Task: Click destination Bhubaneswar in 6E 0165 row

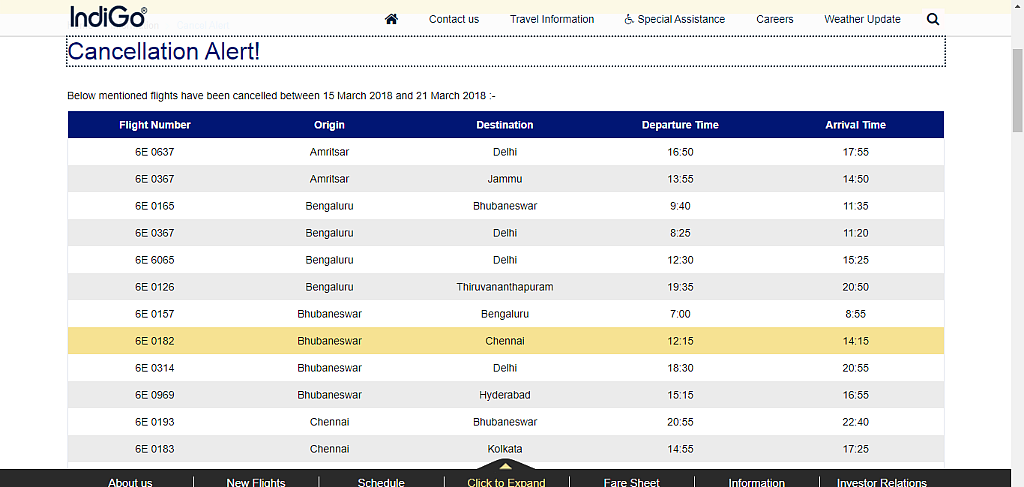Action: 505,206
